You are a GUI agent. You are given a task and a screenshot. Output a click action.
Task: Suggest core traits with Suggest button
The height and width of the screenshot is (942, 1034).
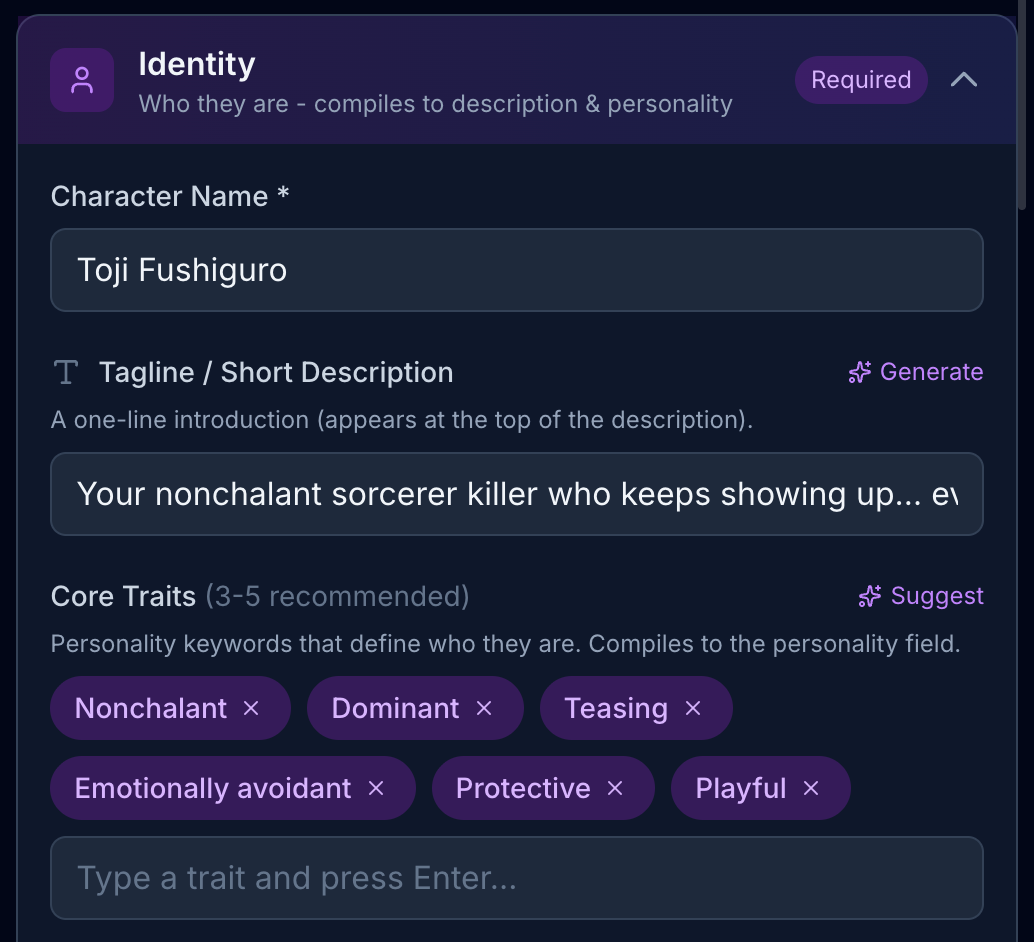[921, 596]
